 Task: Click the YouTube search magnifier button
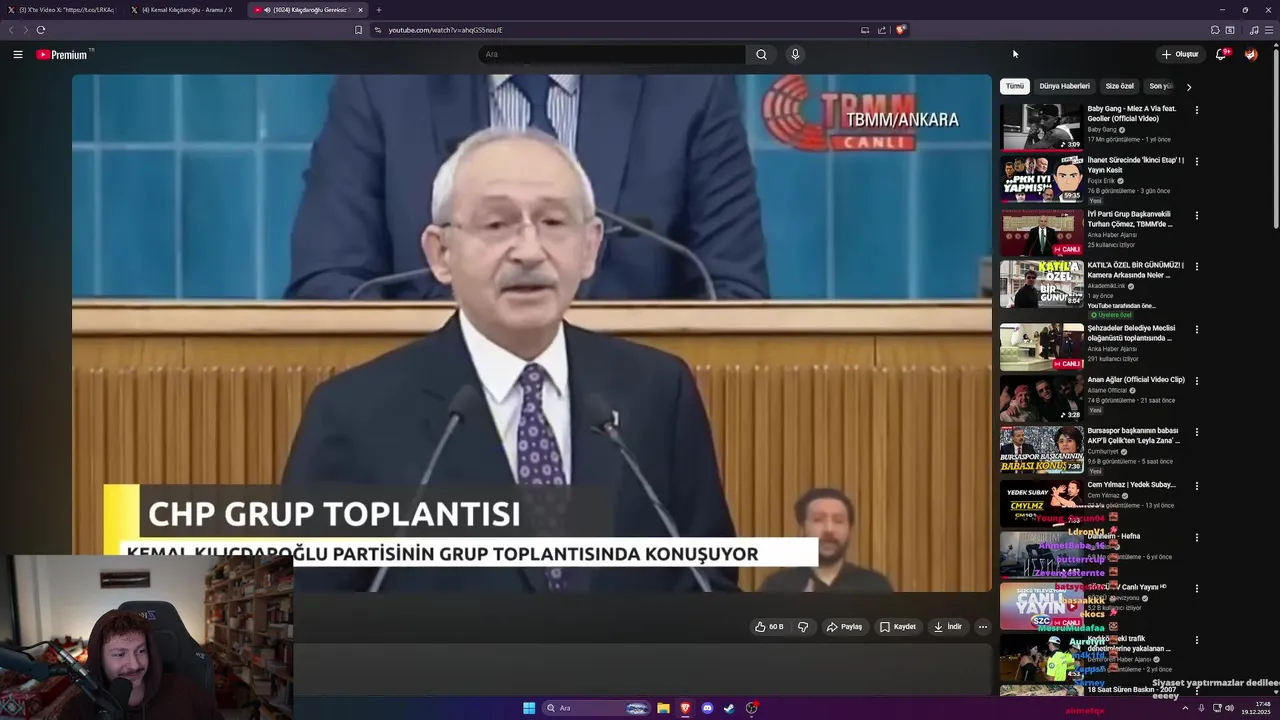(761, 54)
